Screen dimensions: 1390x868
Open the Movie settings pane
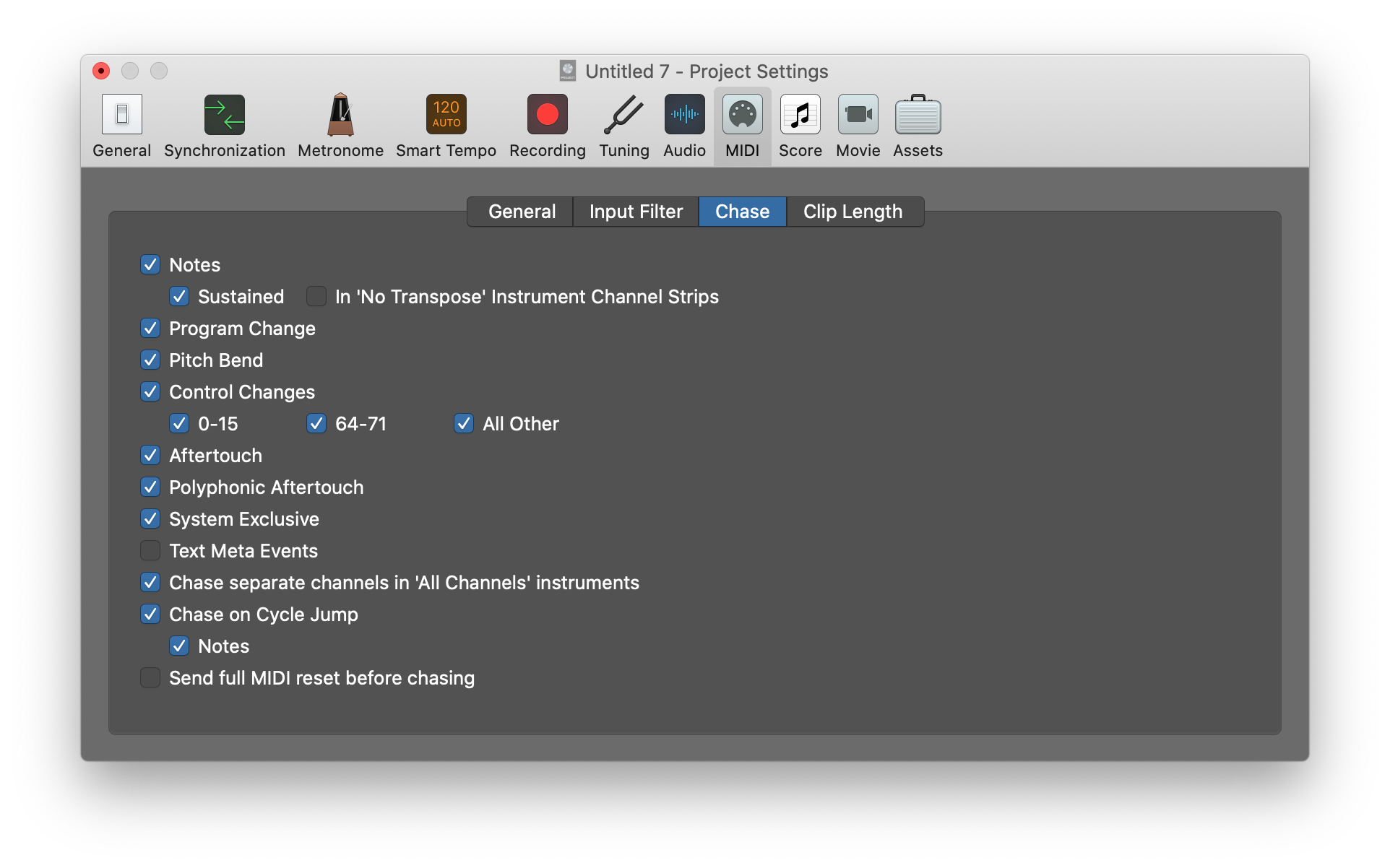858,116
